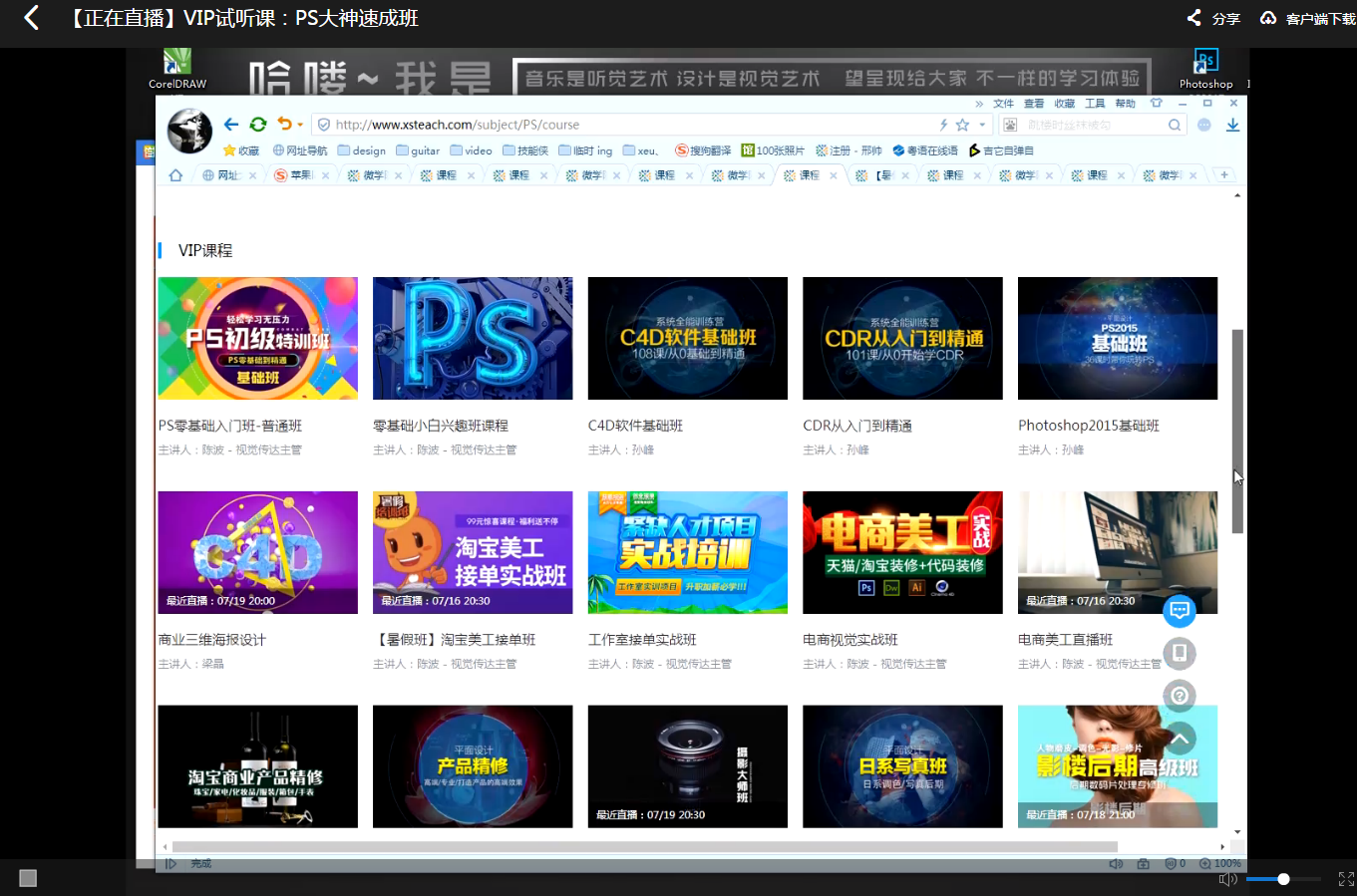Mute the video player volume icon

1228,879
